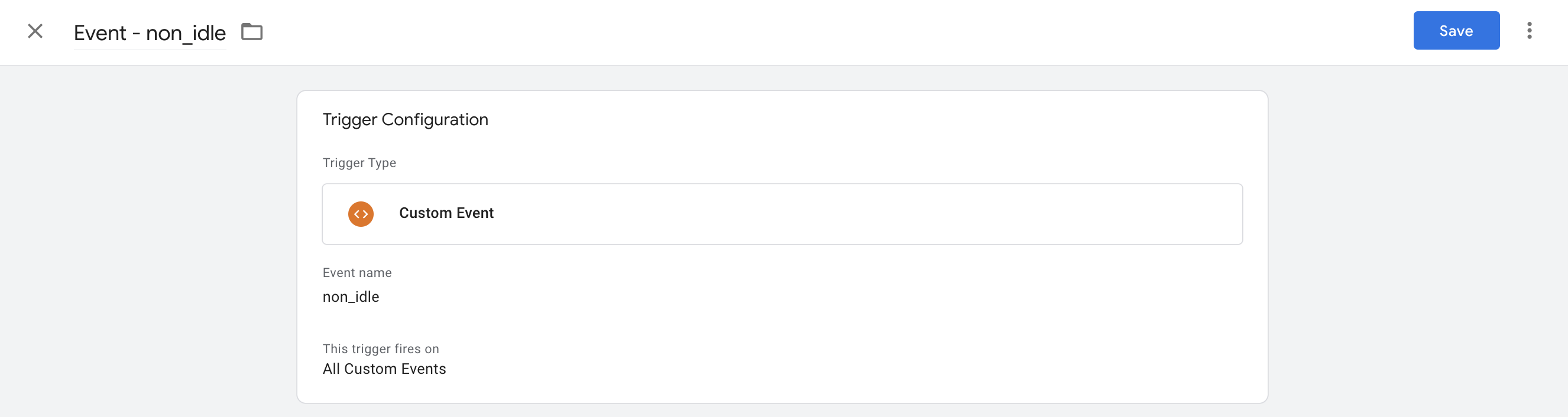Viewport: 1568px width, 417px height.
Task: Open the firing condition chooser under 'This trigger fires on'
Action: pos(385,369)
